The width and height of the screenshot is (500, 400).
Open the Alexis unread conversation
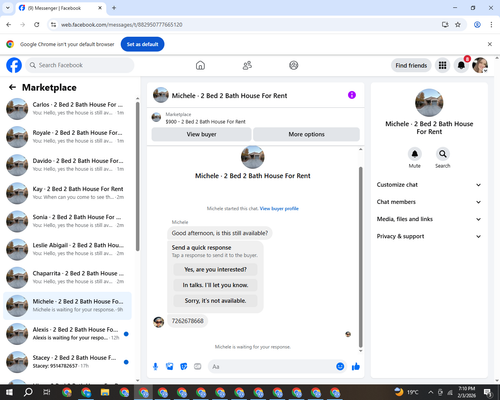(67, 334)
